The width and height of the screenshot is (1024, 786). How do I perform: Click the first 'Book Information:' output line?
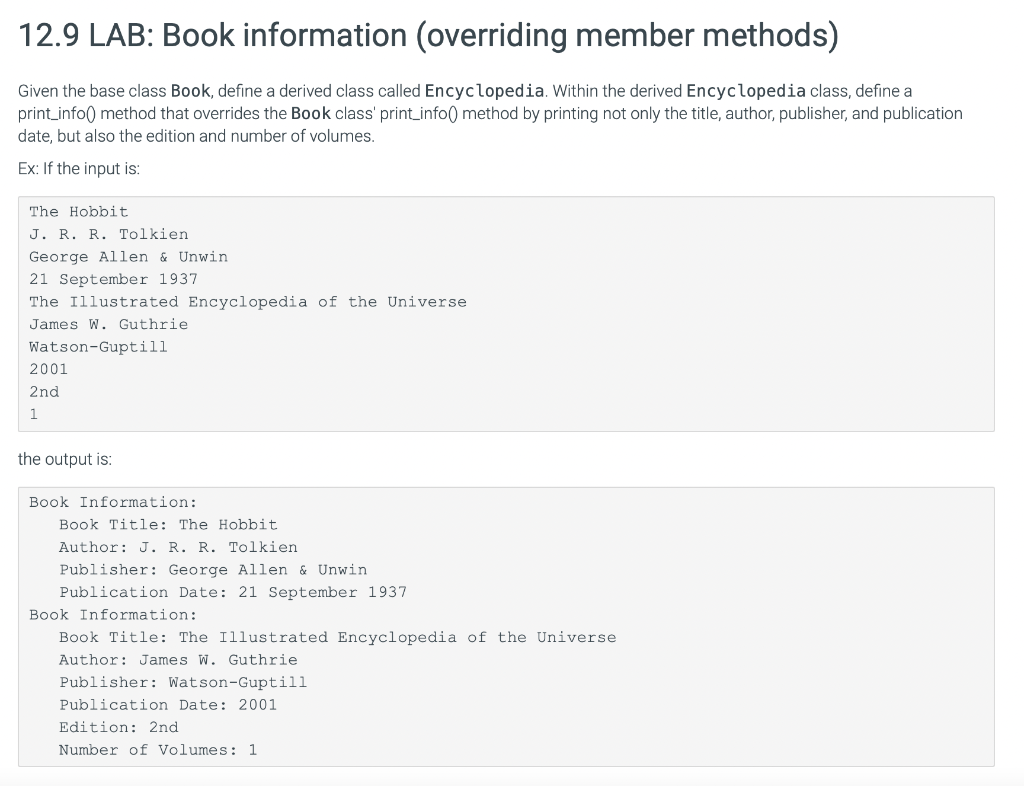click(x=113, y=502)
